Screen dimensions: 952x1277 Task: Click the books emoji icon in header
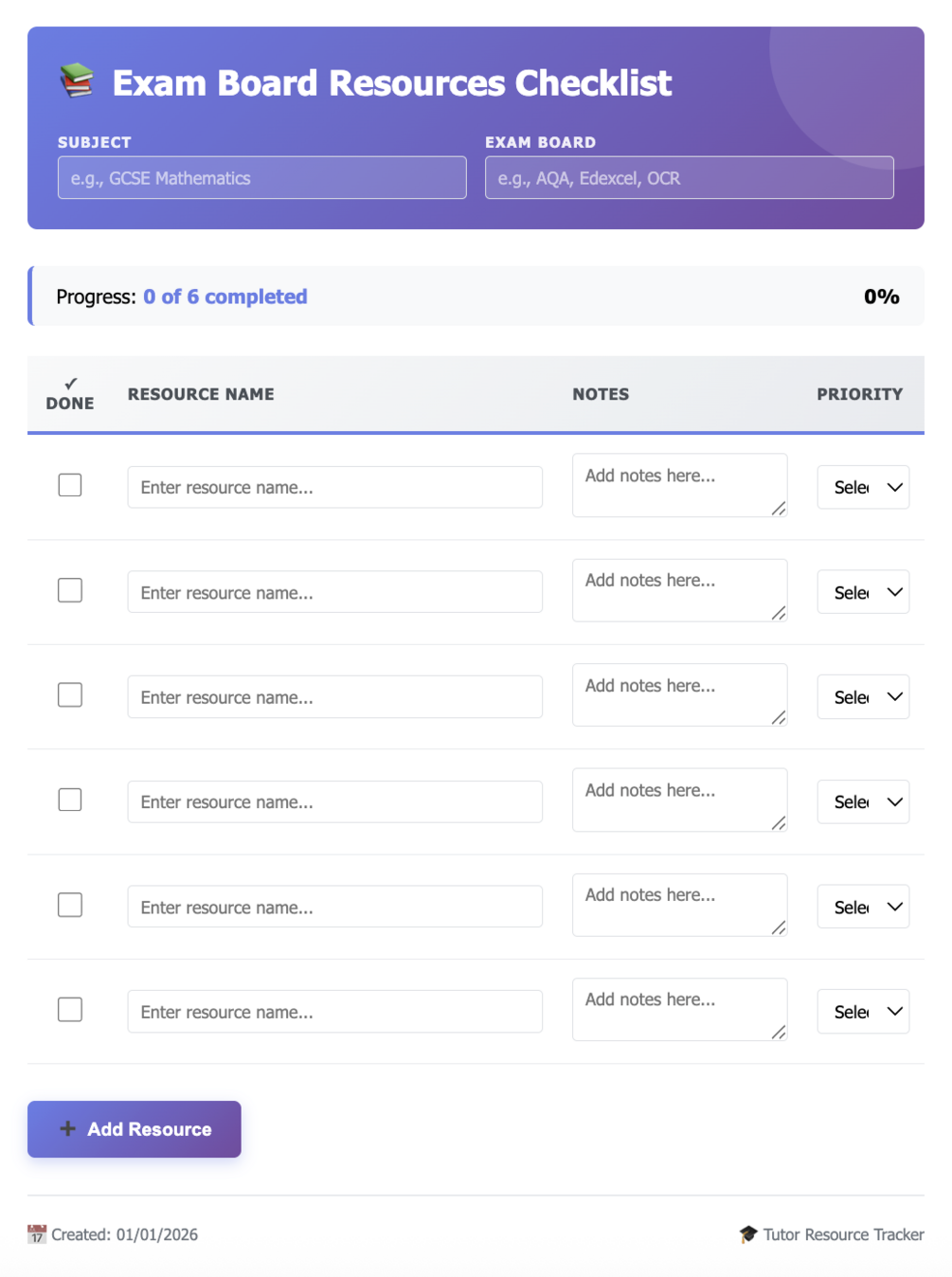pos(77,81)
